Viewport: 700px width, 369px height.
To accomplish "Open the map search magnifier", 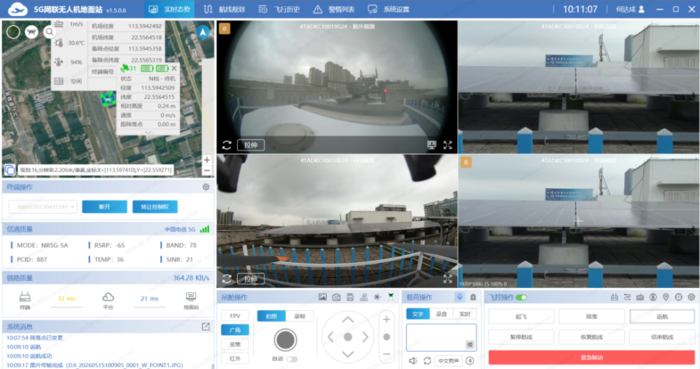I will click(x=50, y=32).
